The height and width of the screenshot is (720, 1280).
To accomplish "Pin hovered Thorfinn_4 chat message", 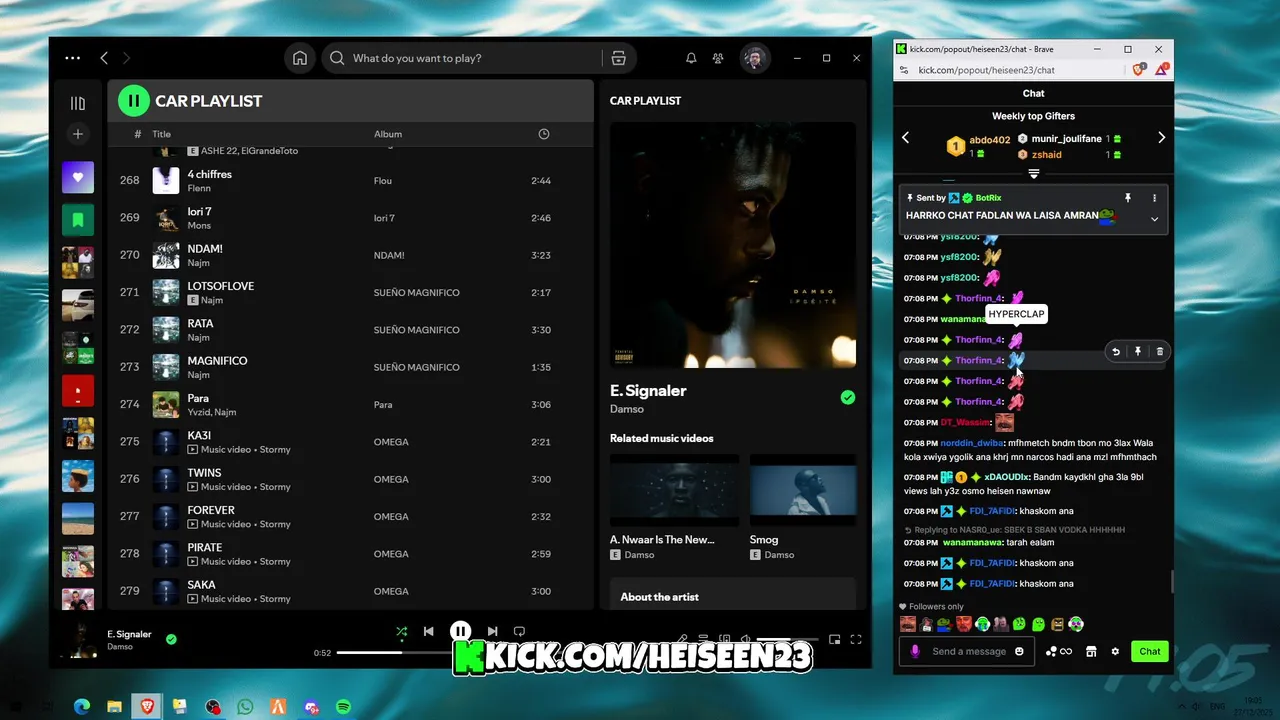I will pyautogui.click(x=1138, y=351).
